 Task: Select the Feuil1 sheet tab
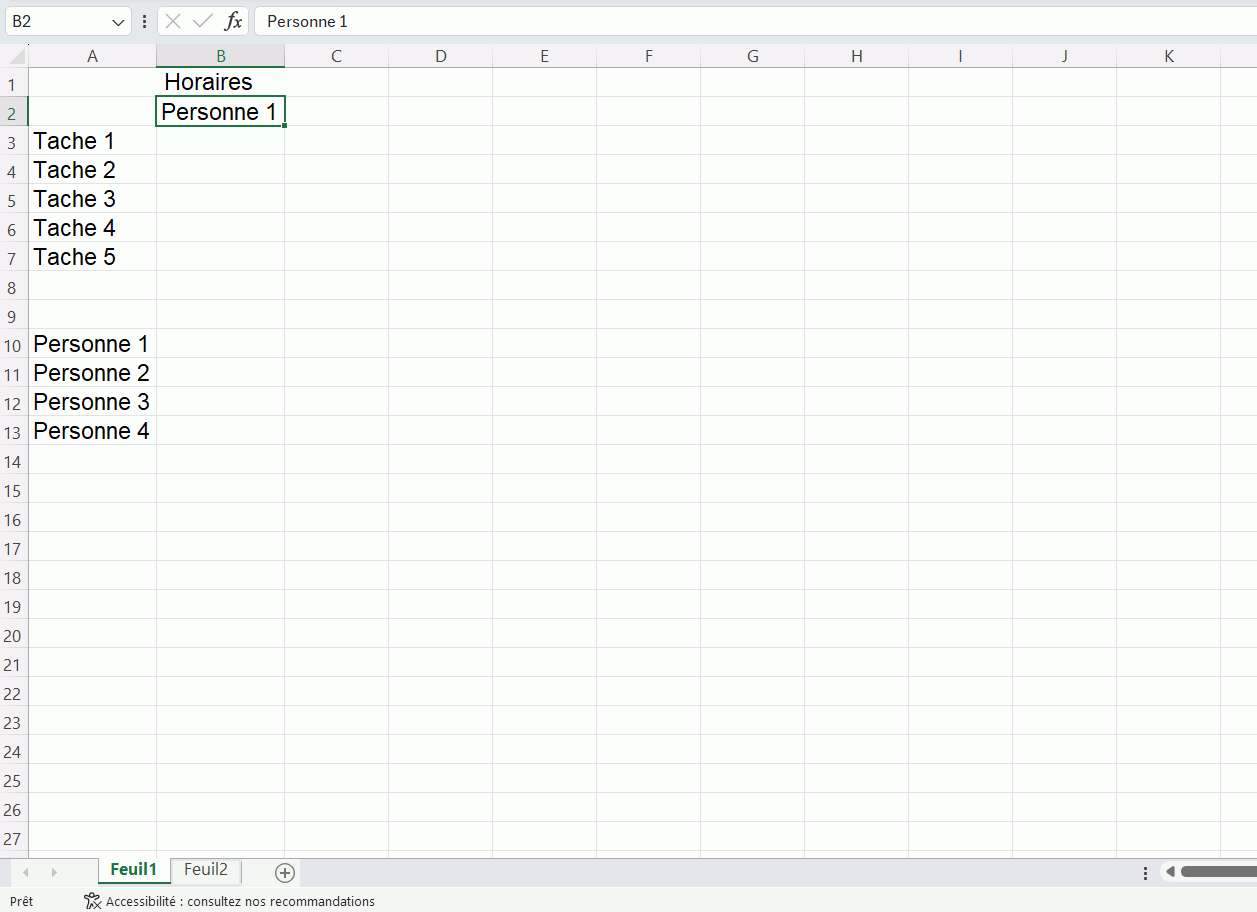134,870
